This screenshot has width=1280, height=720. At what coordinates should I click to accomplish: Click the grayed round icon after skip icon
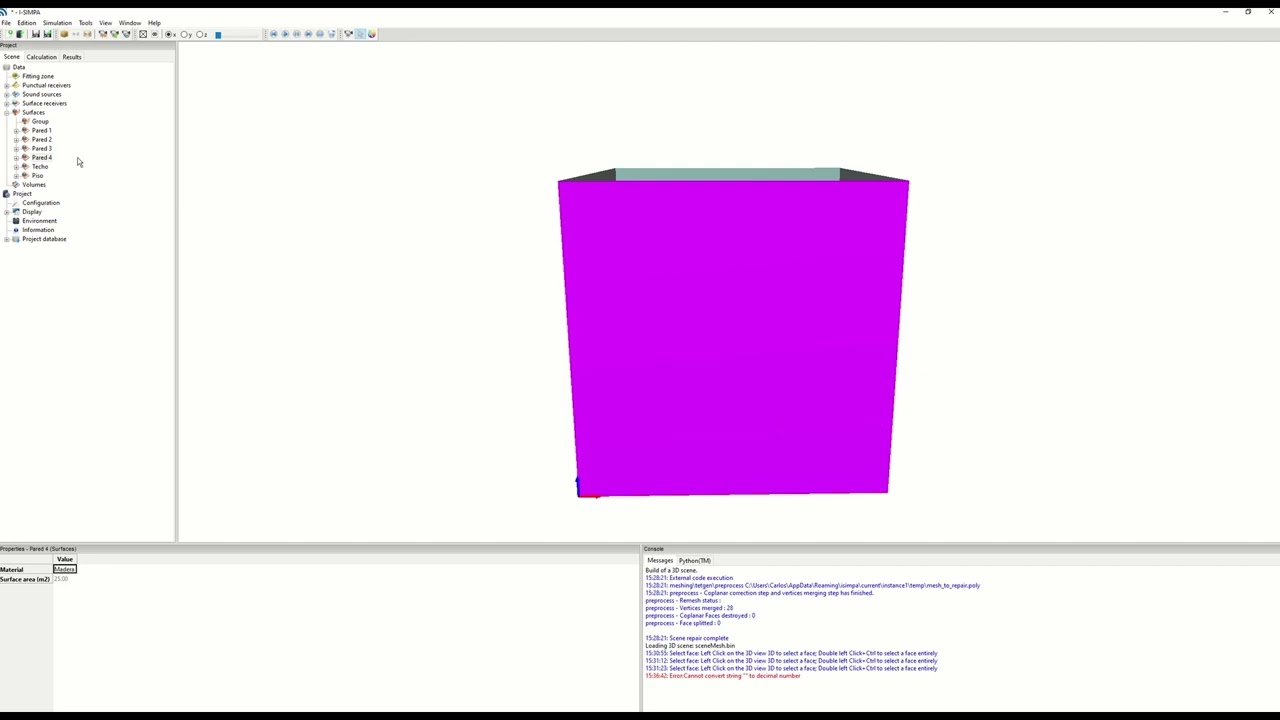(320, 34)
